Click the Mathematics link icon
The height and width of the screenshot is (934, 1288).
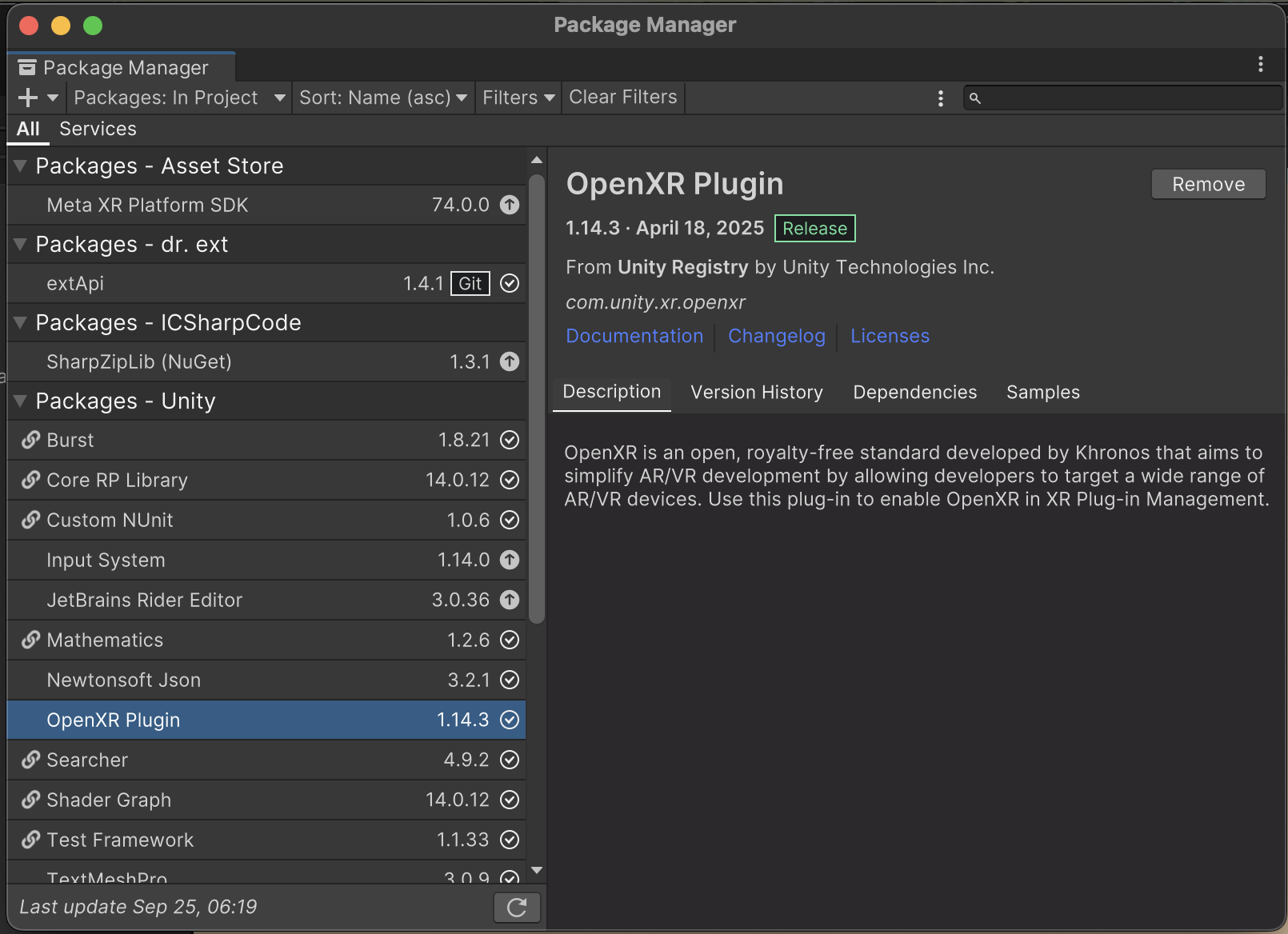tap(30, 640)
